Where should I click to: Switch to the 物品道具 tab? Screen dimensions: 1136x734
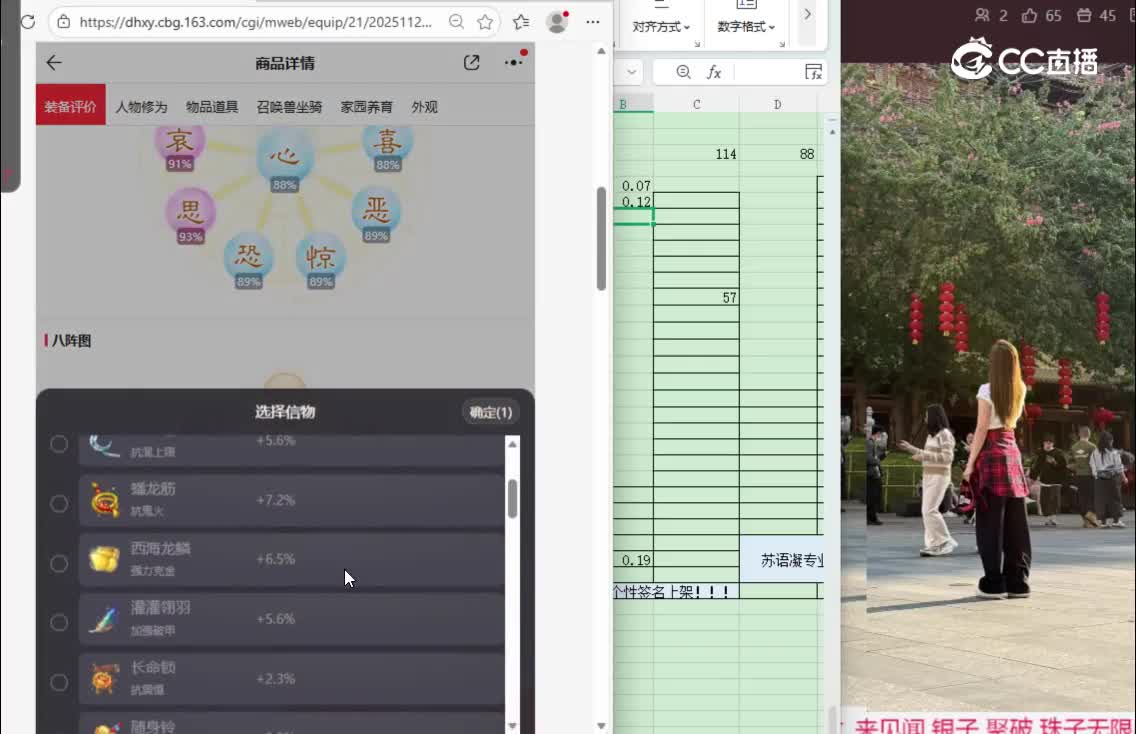212,107
